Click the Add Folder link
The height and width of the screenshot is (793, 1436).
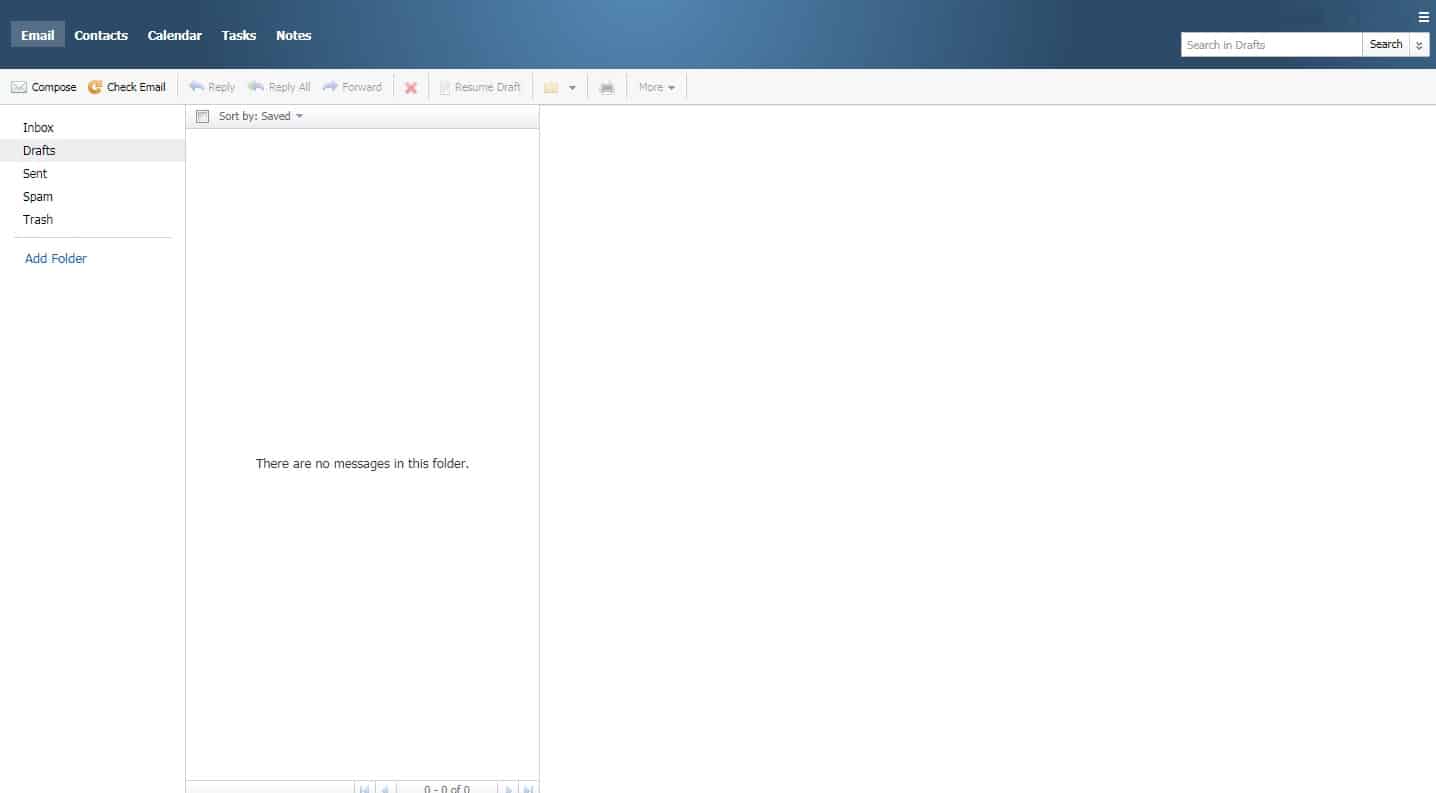coord(55,258)
